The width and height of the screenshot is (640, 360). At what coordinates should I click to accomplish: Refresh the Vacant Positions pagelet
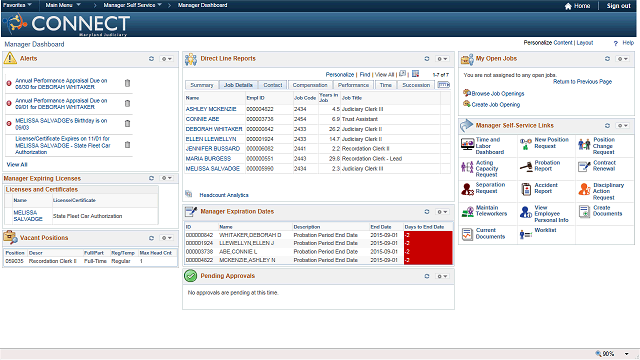[151, 238]
